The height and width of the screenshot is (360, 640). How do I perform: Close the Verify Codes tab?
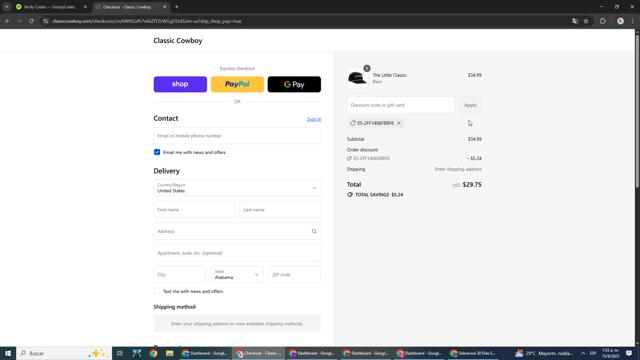pos(85,7)
